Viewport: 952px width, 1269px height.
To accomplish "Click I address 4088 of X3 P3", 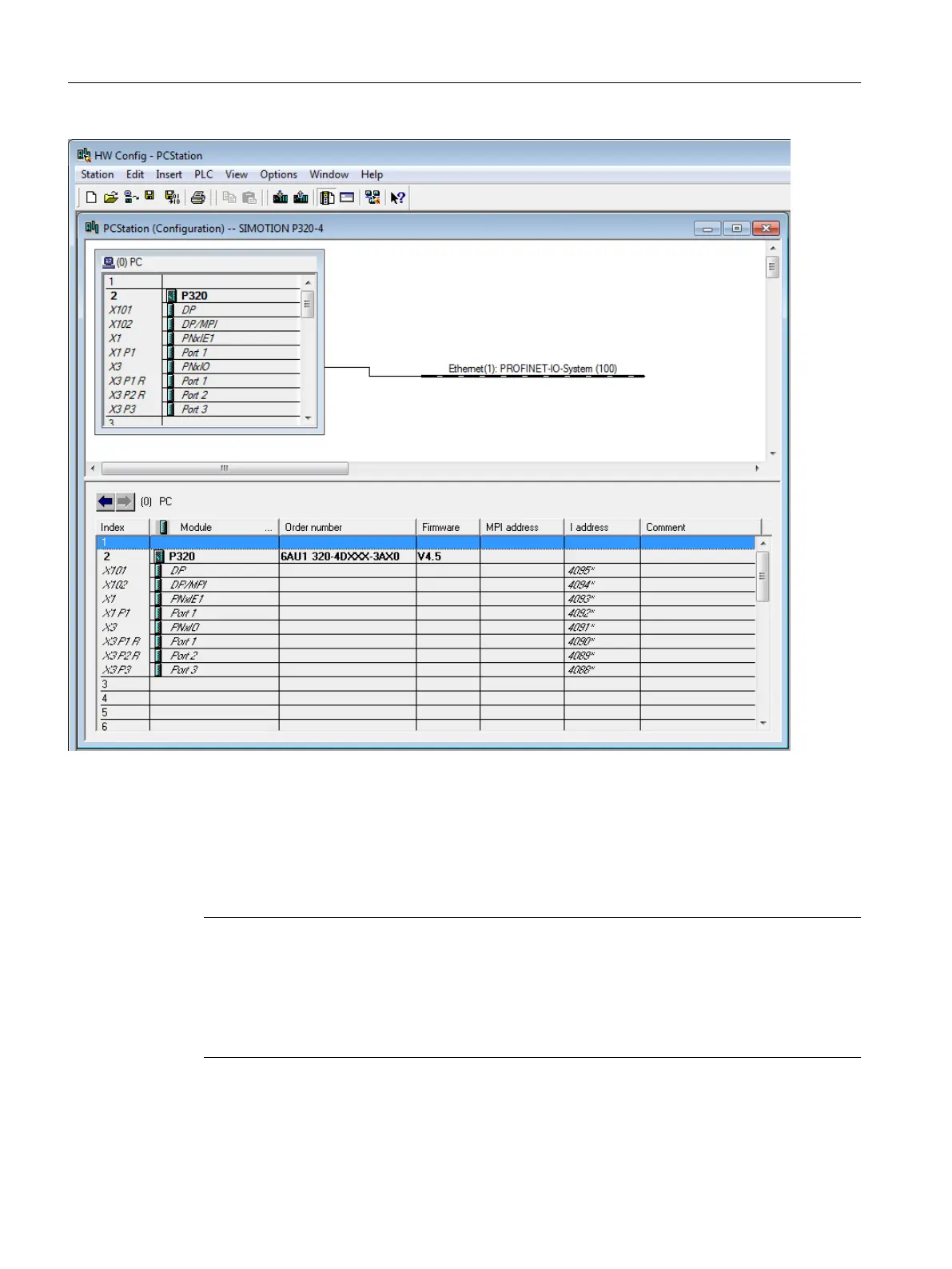I will click(581, 670).
